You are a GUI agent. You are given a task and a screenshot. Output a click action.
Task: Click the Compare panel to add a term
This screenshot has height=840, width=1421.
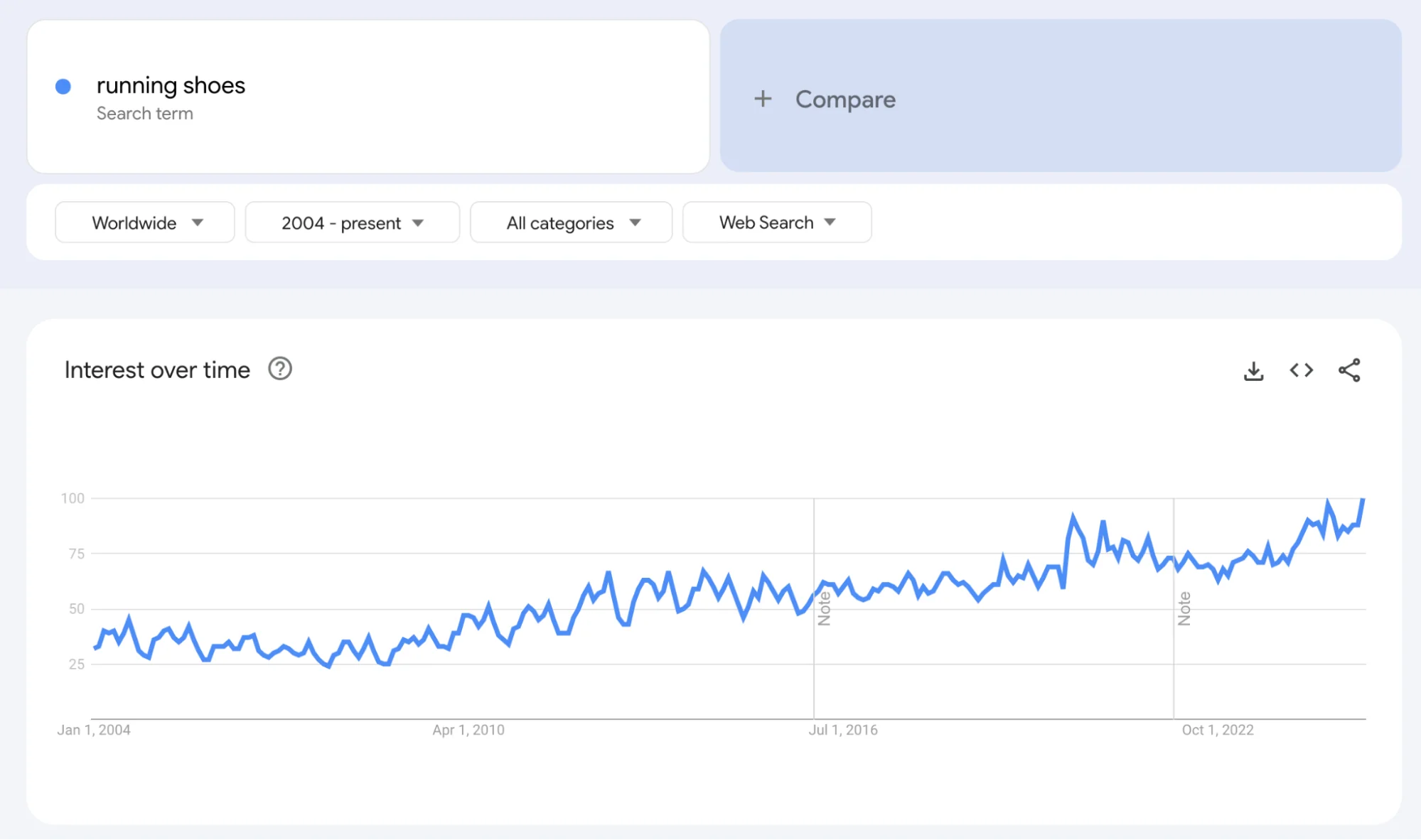tap(846, 99)
